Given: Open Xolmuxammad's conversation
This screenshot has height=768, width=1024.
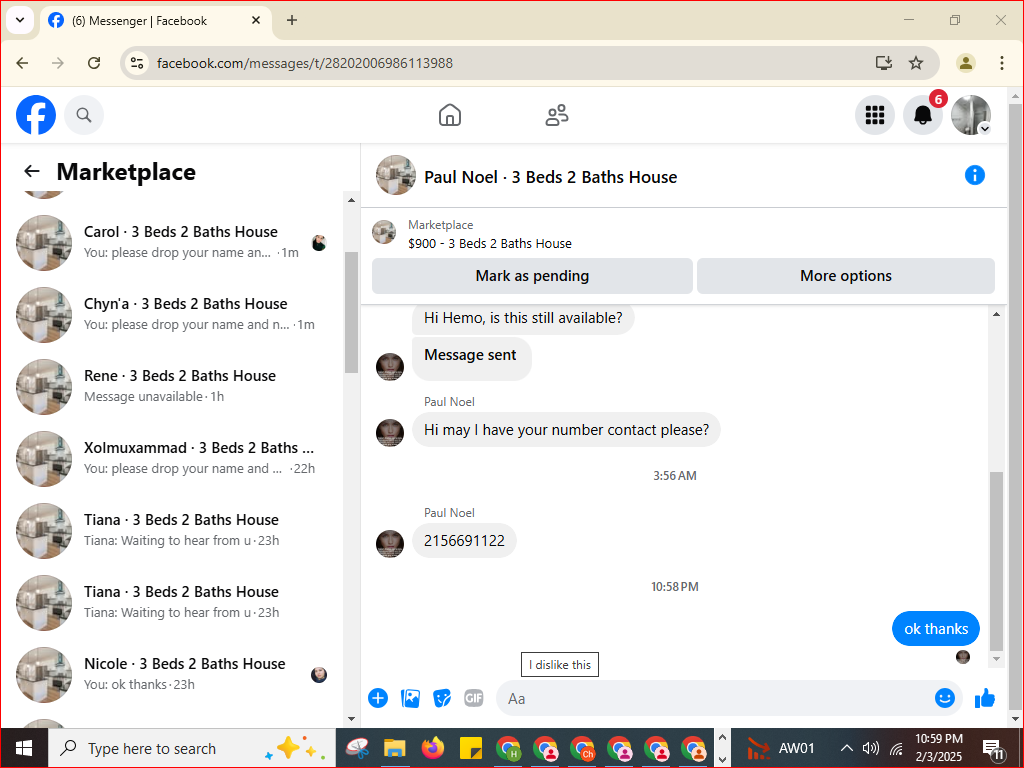Looking at the screenshot, I should tap(172, 458).
